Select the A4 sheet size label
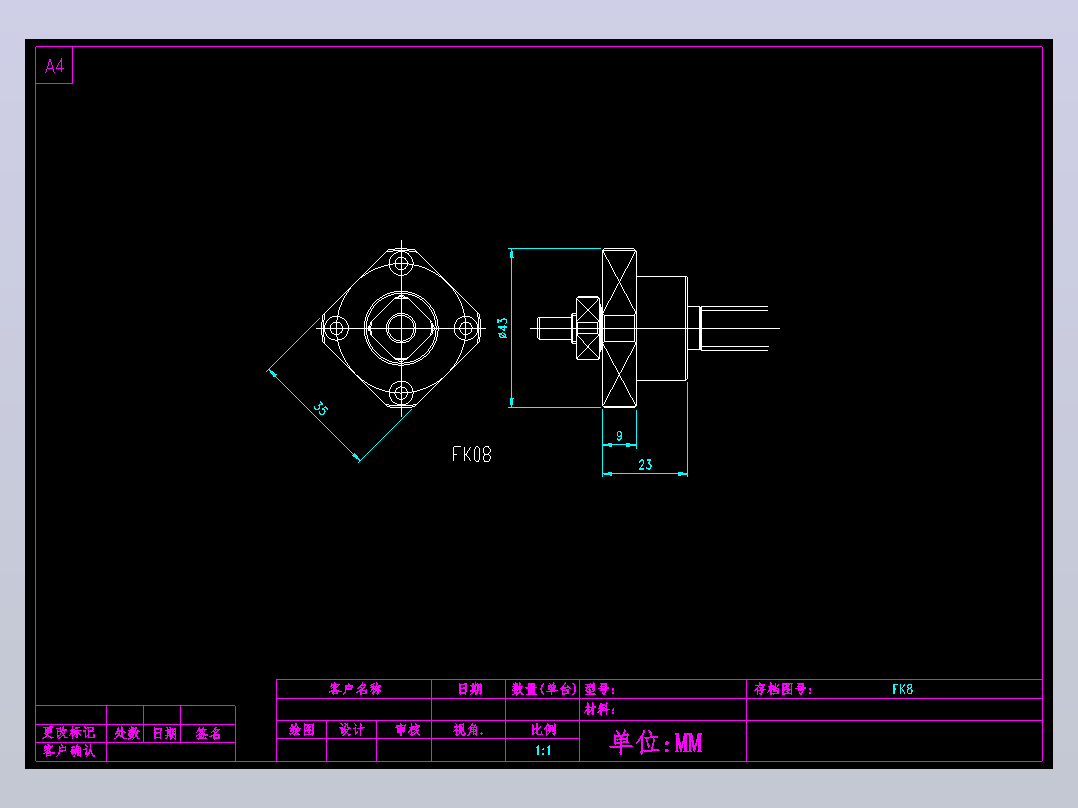This screenshot has height=808, width=1078. 54,66
